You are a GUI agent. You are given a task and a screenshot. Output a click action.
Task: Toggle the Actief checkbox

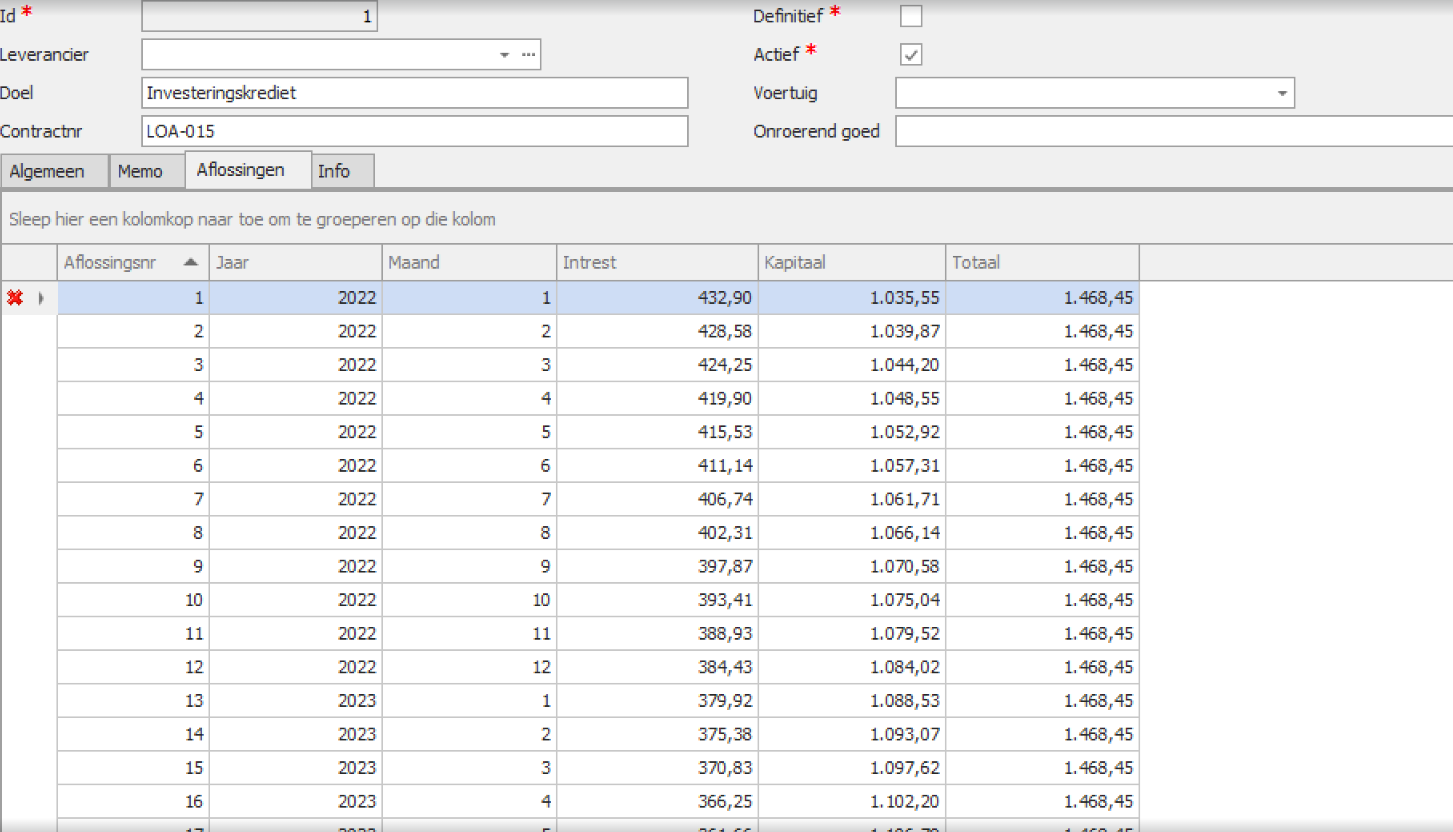(911, 55)
